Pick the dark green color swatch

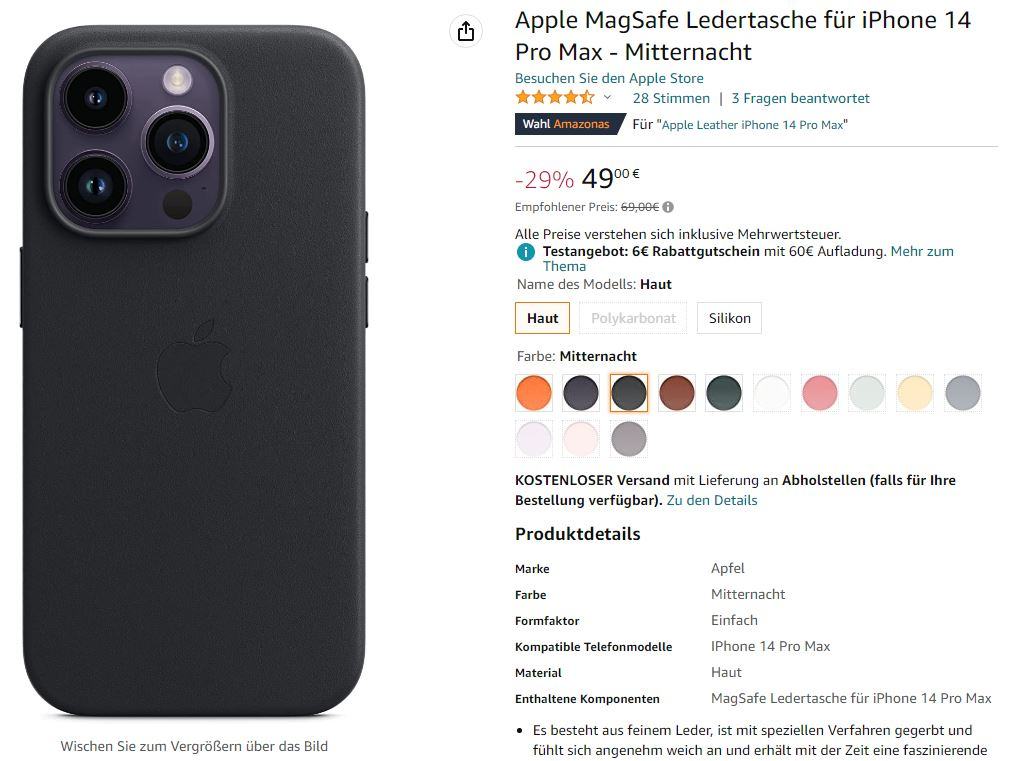pyautogui.click(x=724, y=392)
